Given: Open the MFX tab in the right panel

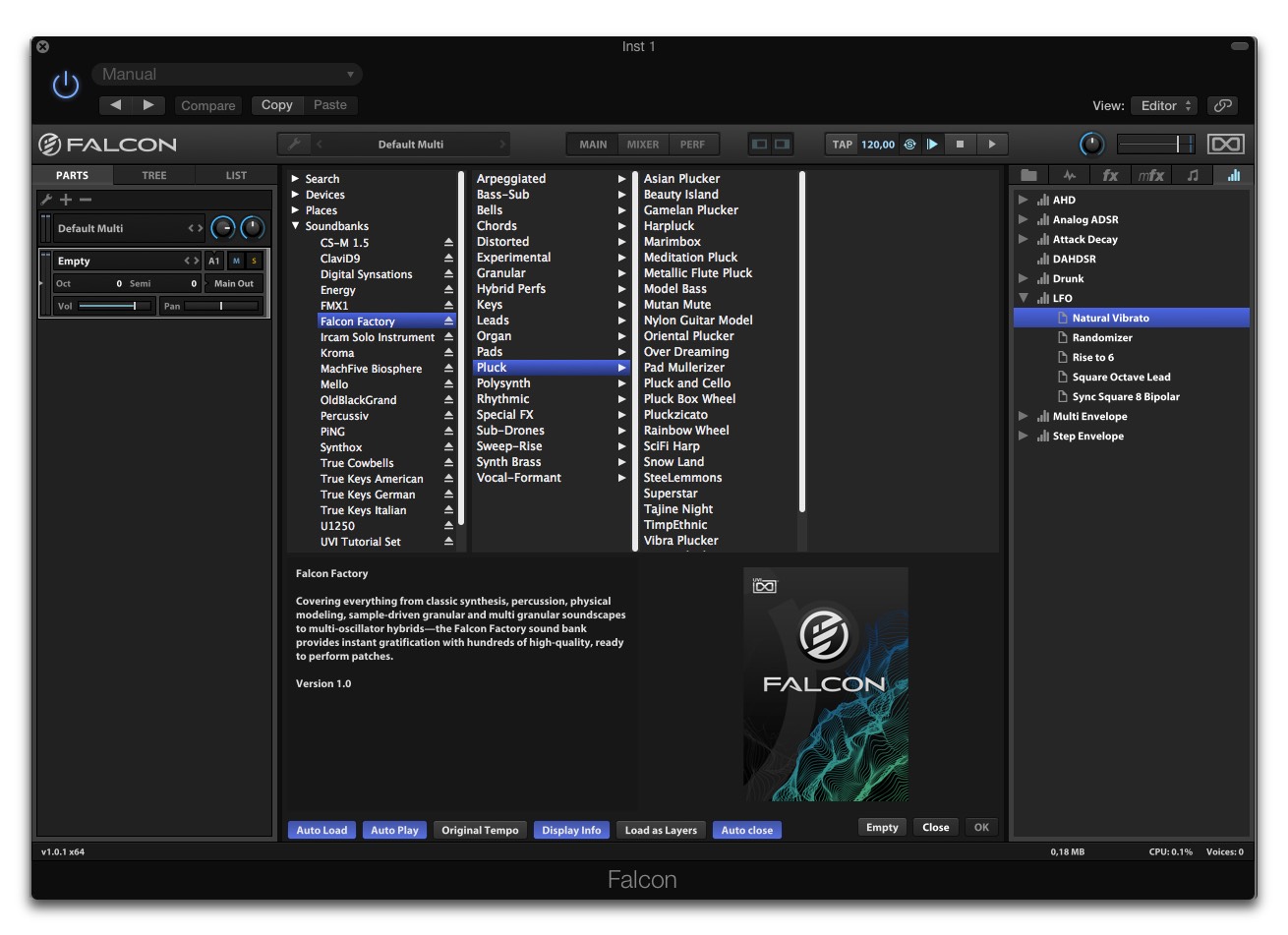Looking at the screenshot, I should pos(1150,175).
